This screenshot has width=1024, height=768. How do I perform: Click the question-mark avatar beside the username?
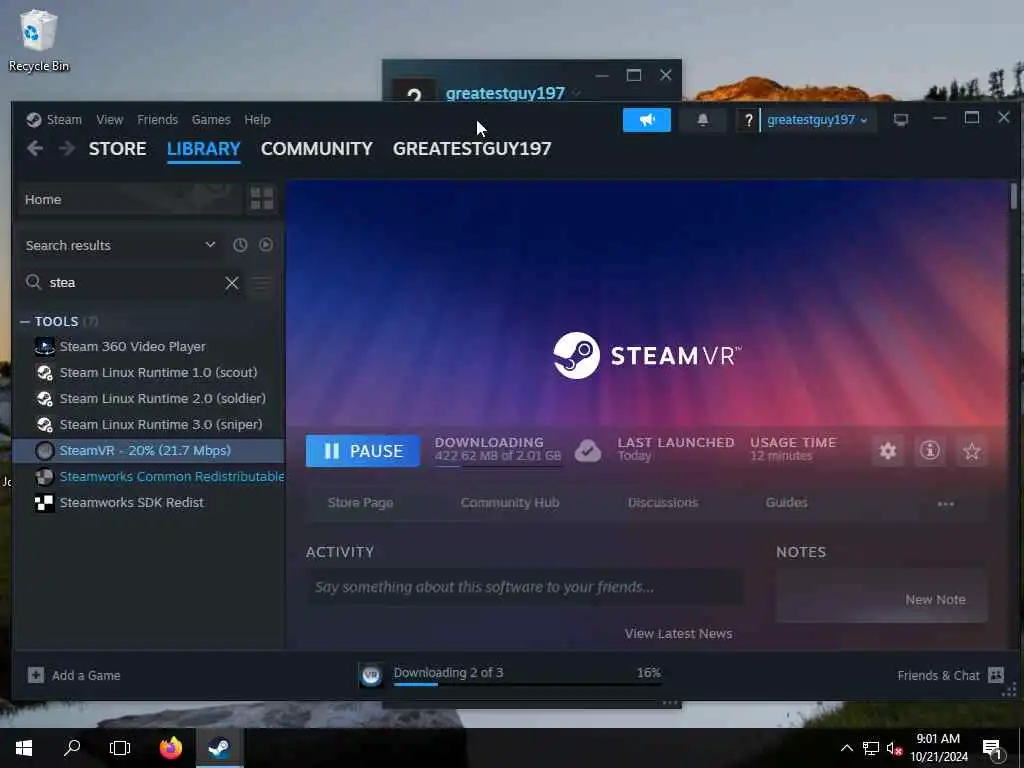(x=748, y=120)
